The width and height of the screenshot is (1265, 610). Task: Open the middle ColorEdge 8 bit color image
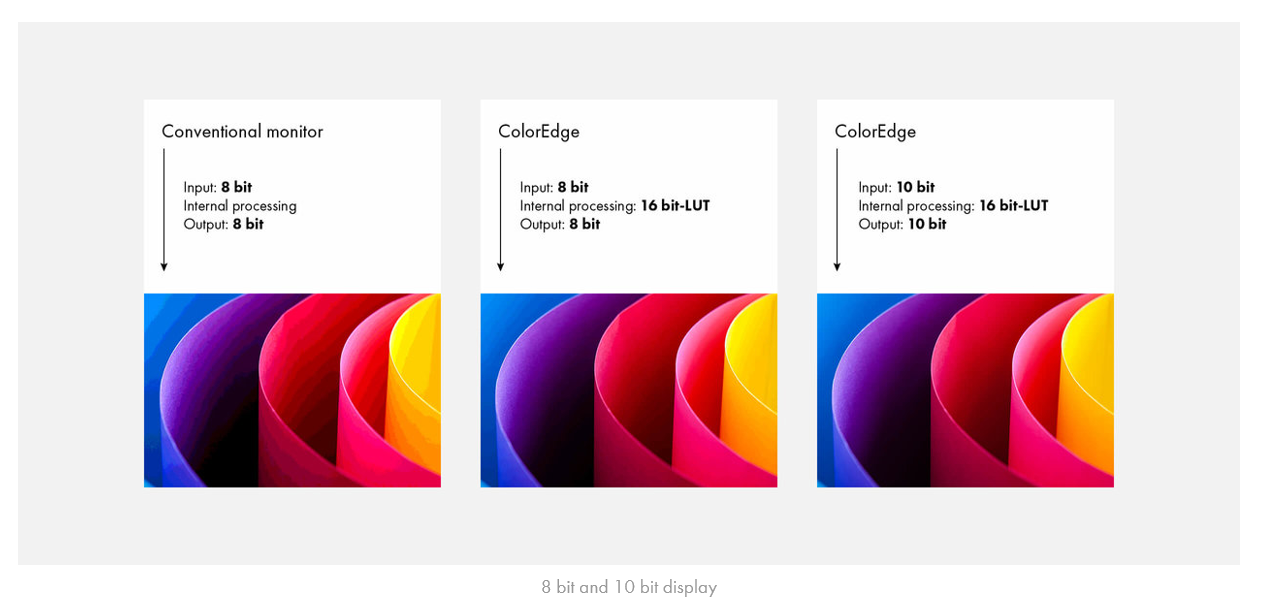(x=628, y=390)
